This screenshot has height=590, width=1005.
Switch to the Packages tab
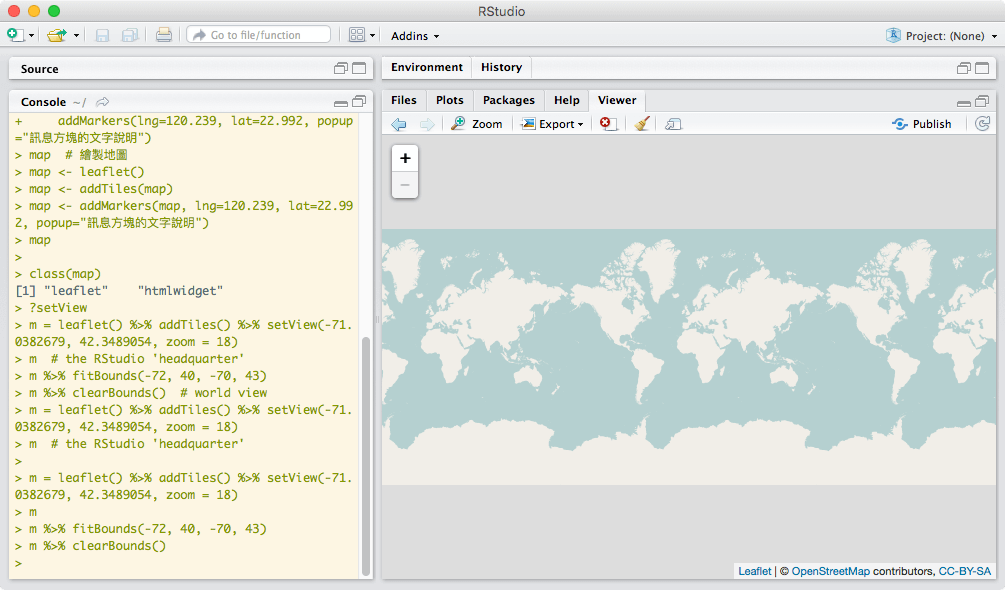[x=508, y=100]
